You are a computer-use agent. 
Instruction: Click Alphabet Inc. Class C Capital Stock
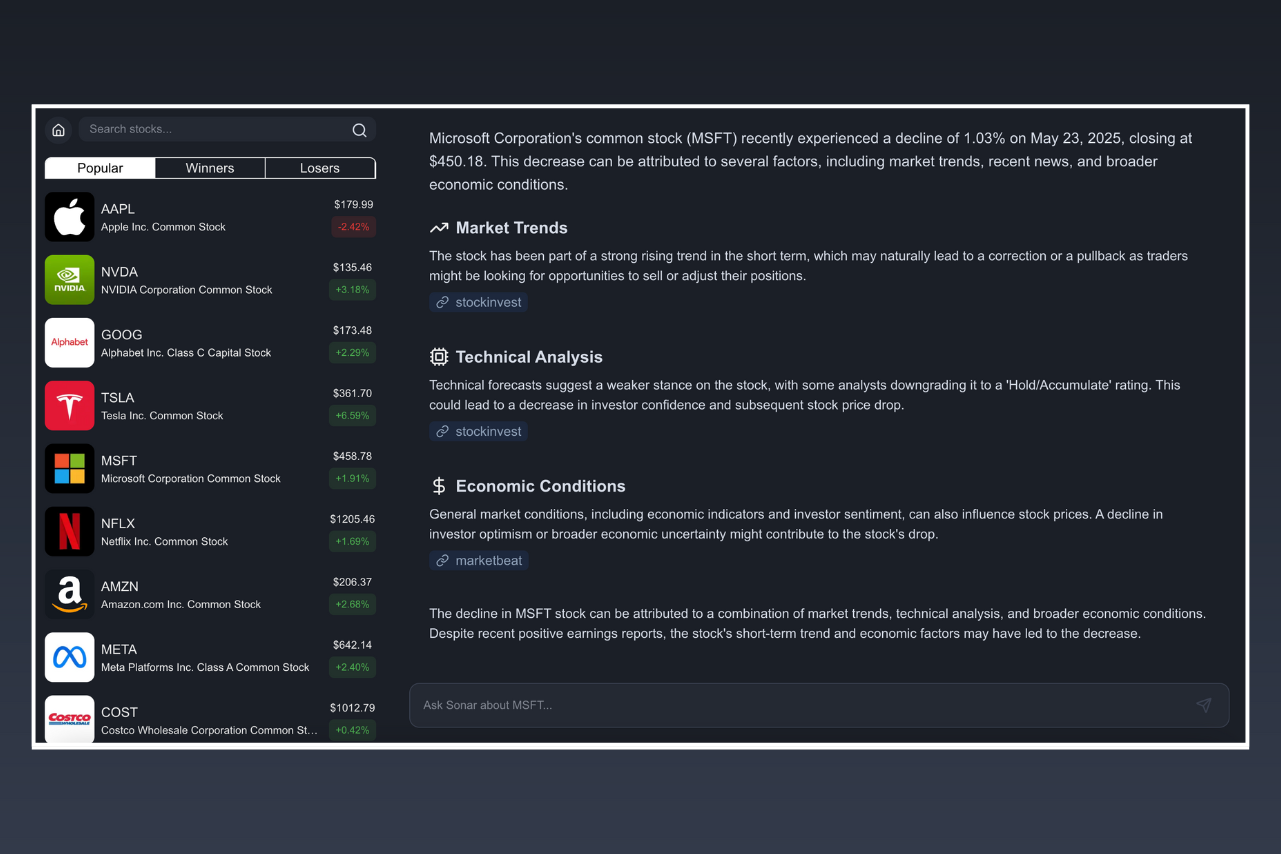click(186, 353)
